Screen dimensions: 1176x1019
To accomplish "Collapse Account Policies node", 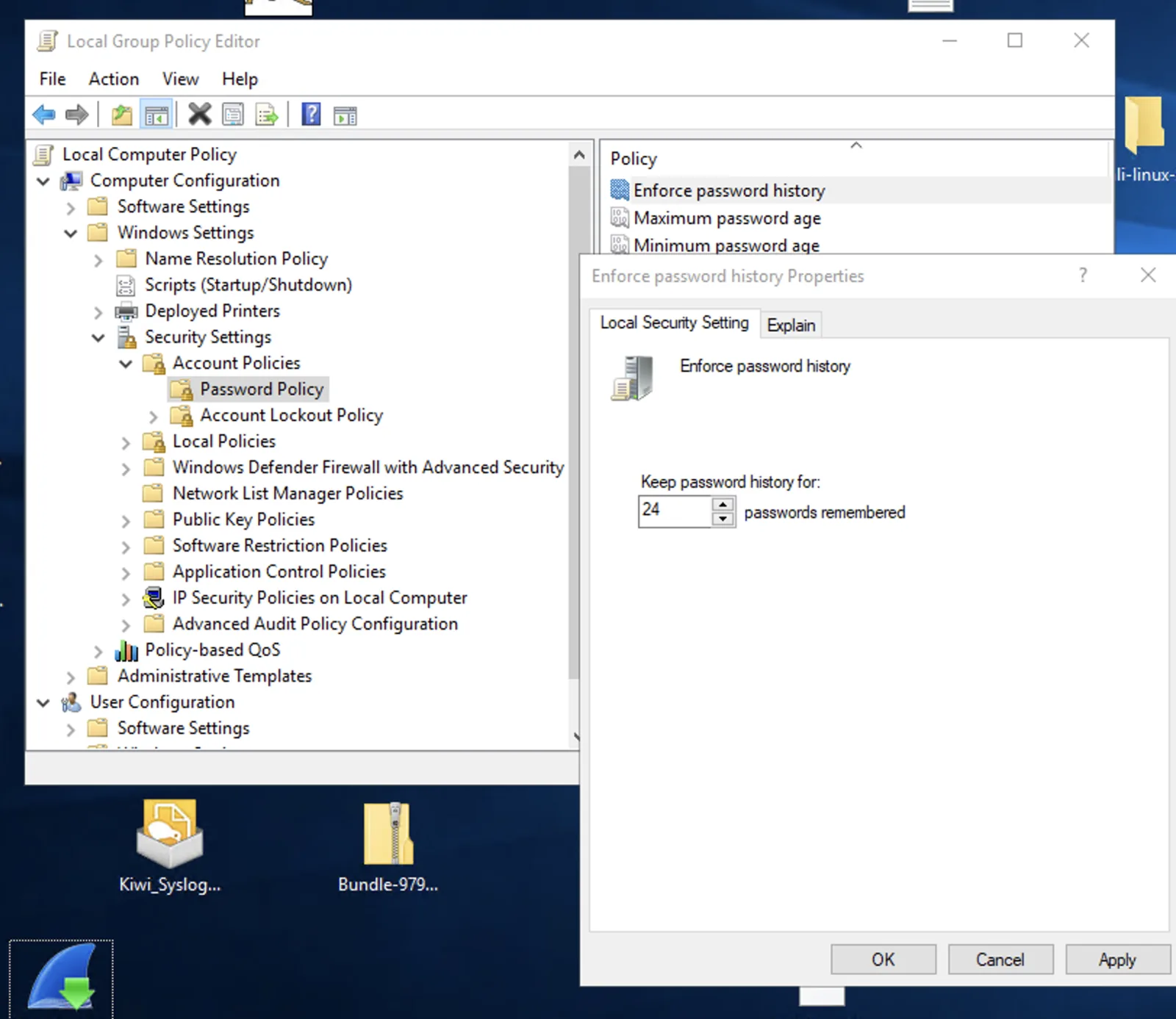I will [126, 364].
